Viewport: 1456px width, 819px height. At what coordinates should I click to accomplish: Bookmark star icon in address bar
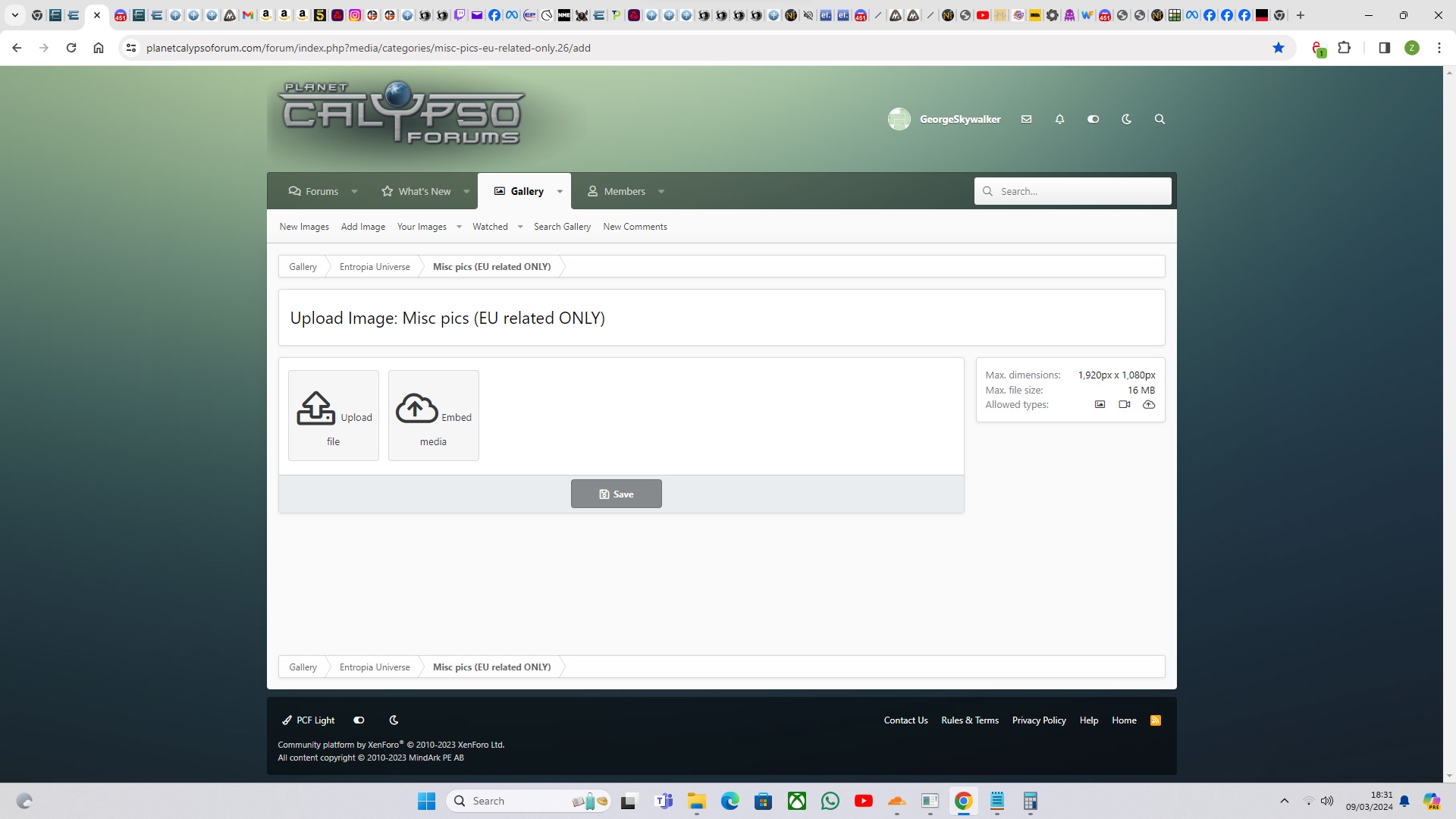(1279, 48)
